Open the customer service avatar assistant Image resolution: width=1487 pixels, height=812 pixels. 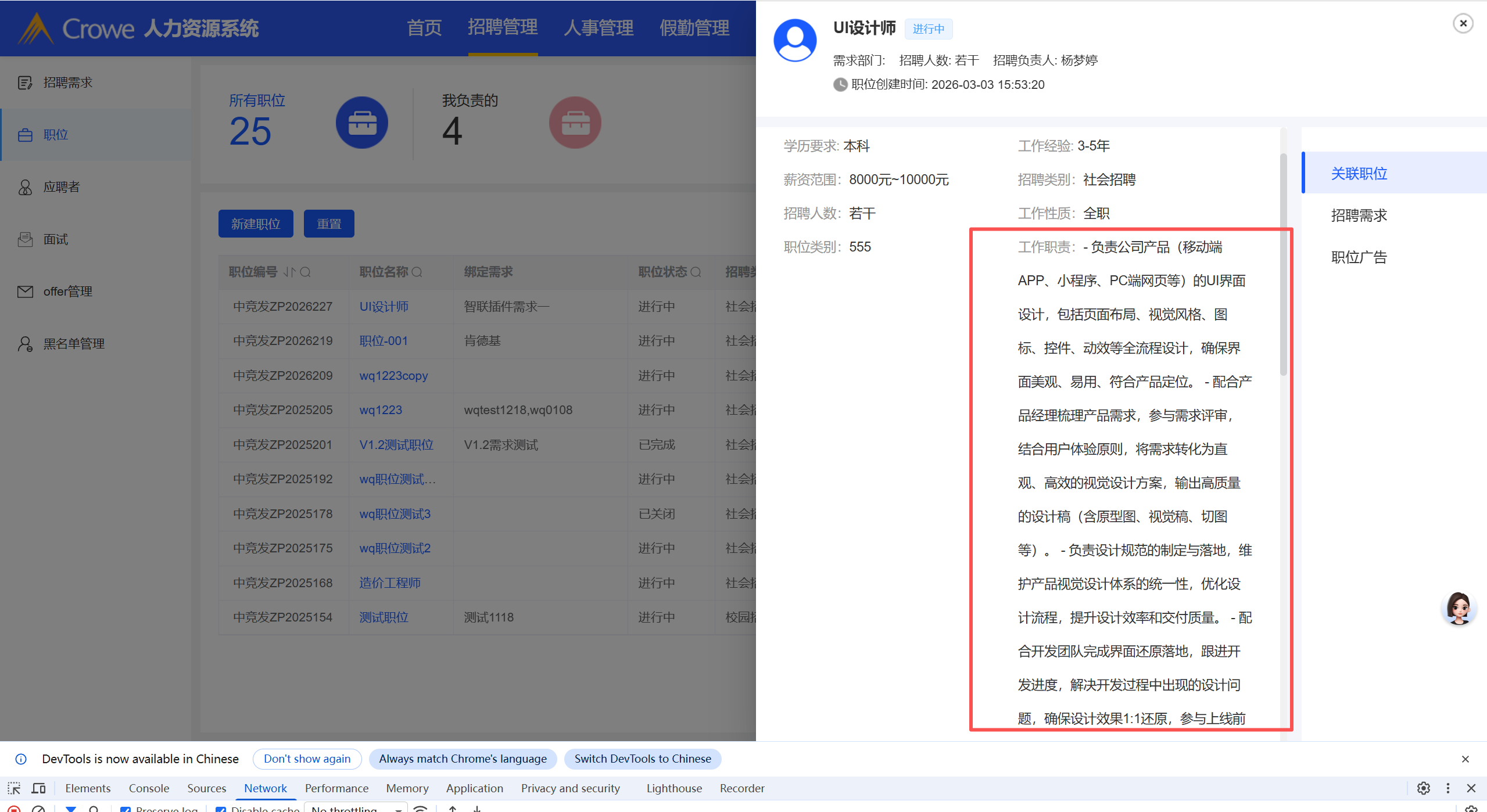(x=1458, y=608)
